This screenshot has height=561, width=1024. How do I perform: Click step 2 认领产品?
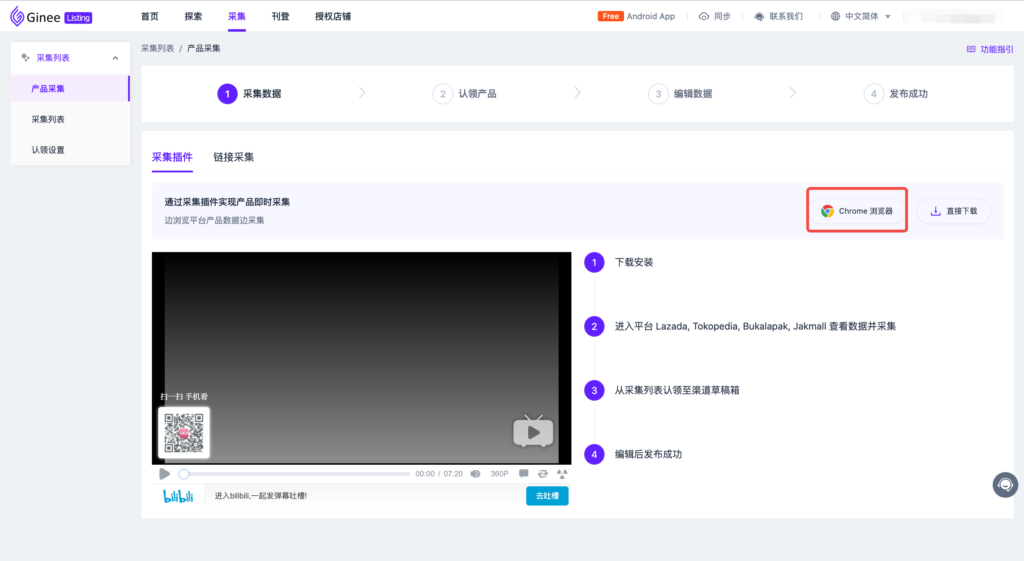coord(464,94)
